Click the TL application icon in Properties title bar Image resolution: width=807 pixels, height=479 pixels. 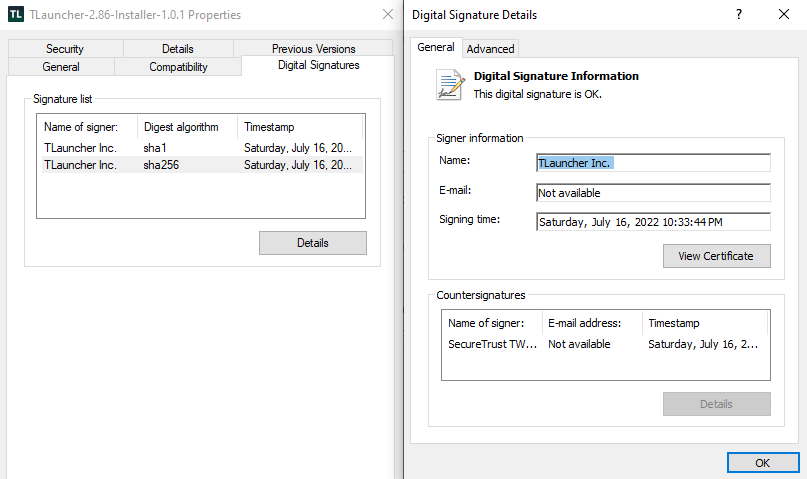(16, 14)
